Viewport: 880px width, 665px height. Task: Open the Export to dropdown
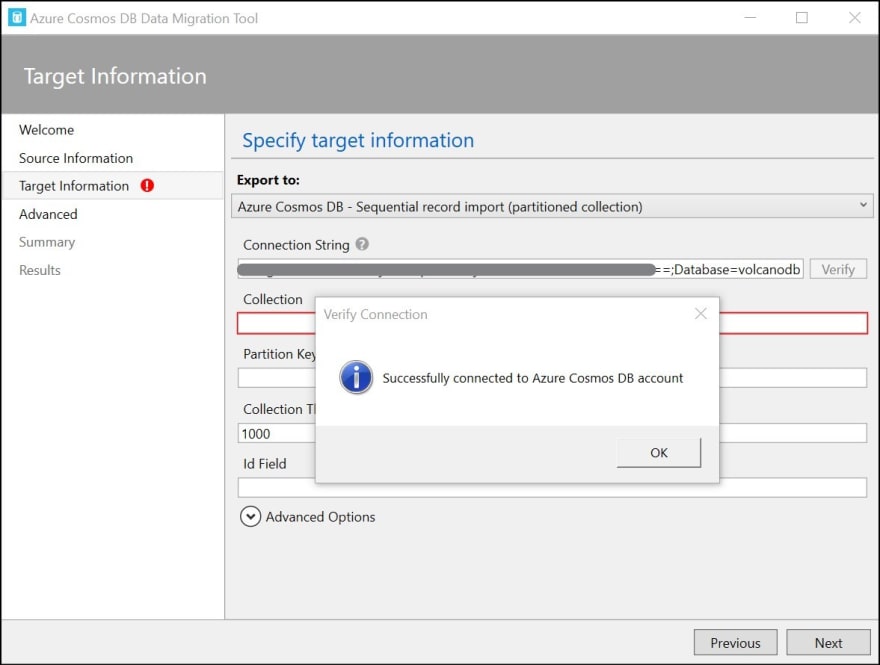tap(552, 207)
